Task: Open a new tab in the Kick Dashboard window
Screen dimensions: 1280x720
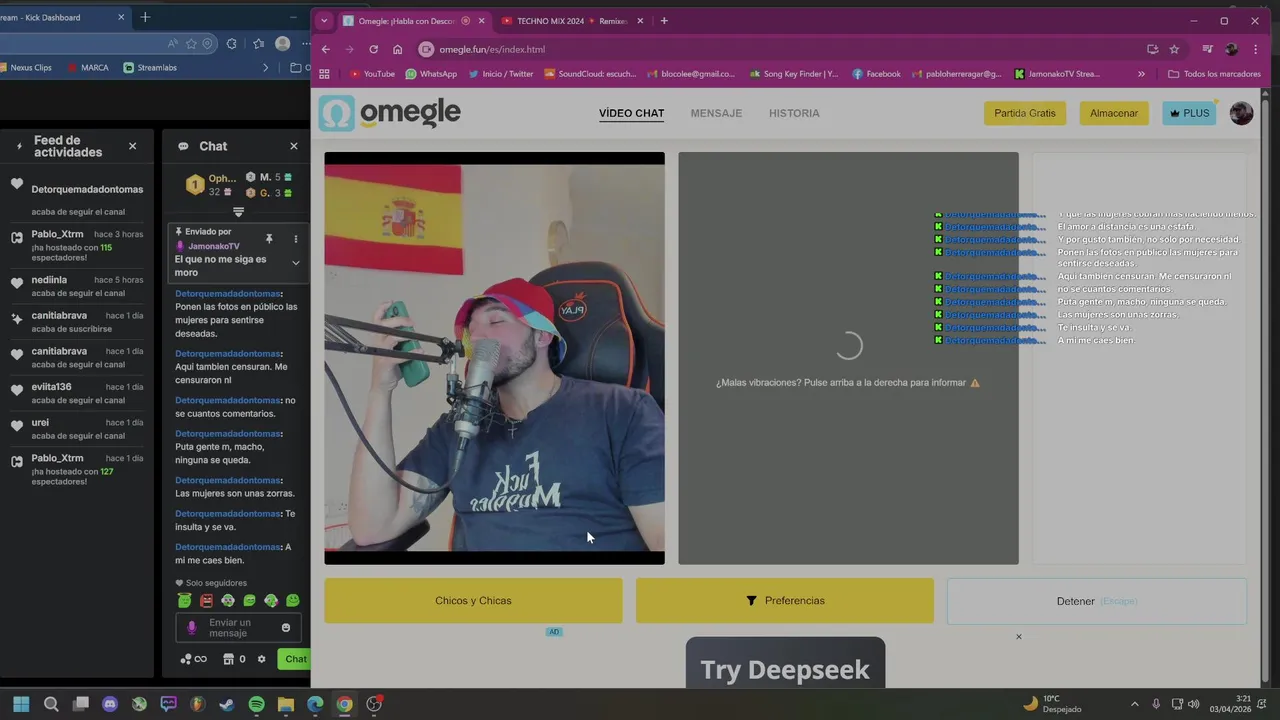Action: [145, 17]
